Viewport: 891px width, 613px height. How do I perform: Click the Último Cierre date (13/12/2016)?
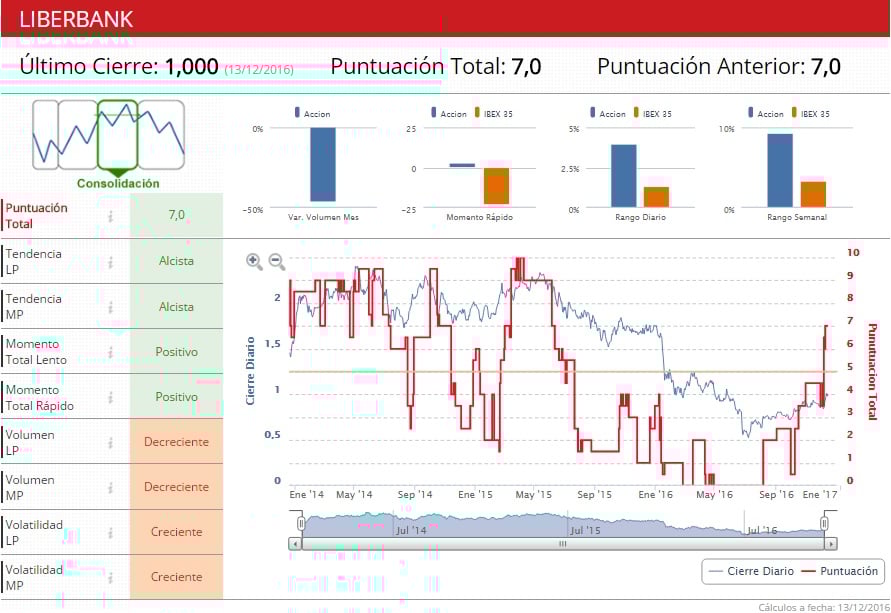point(259,70)
